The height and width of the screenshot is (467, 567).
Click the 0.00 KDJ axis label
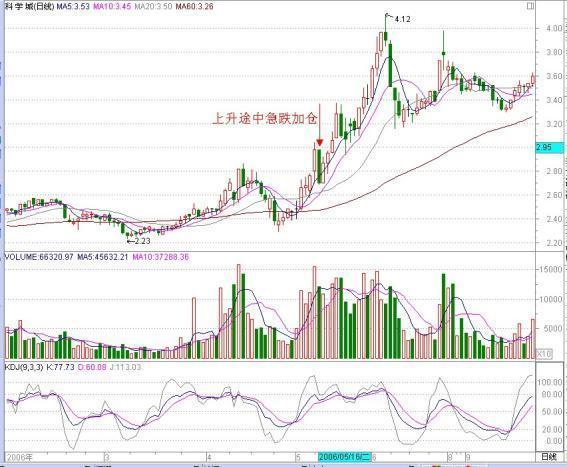pyautogui.click(x=554, y=441)
